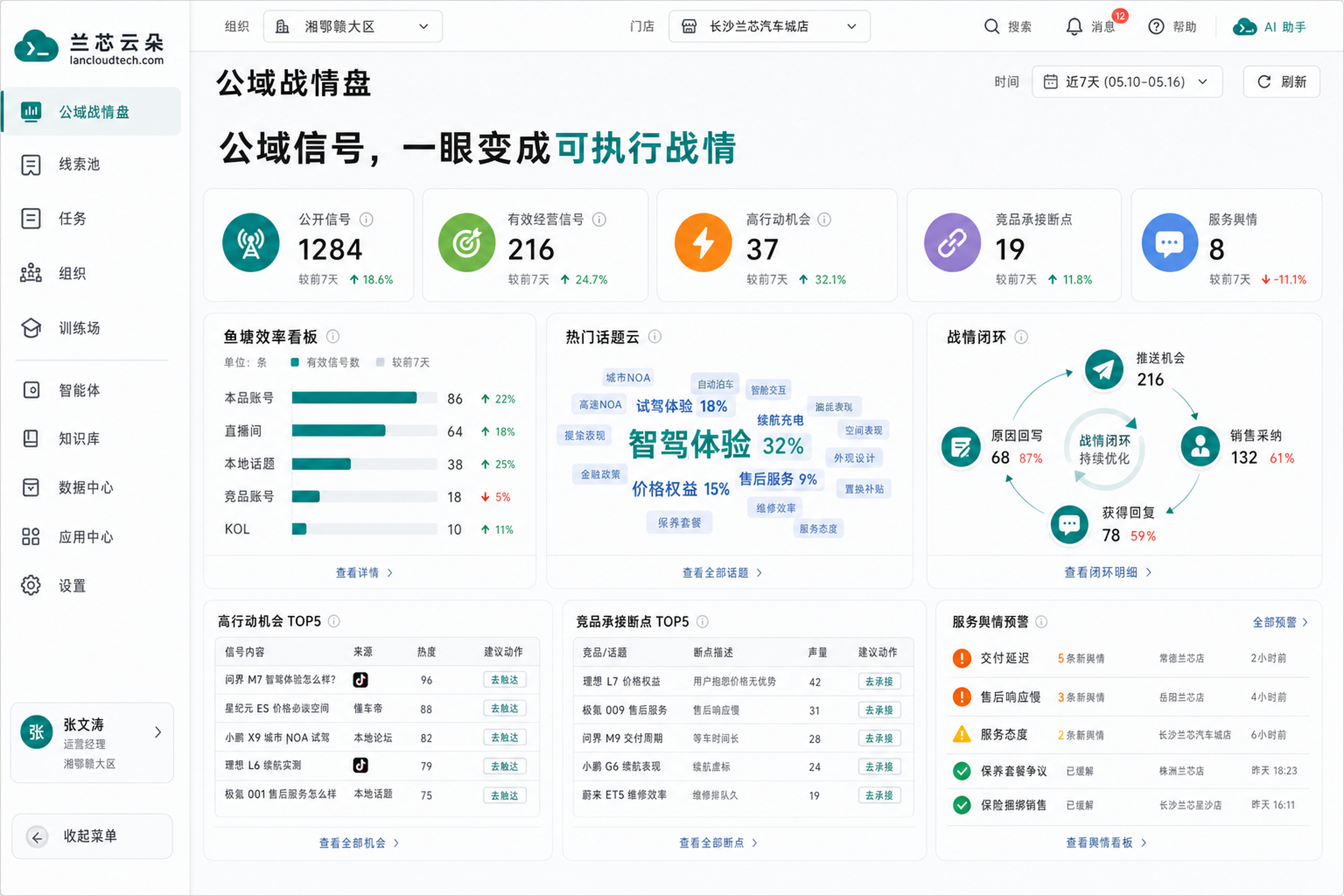Screen dimensions: 1344x896
Task: Show info icon beside 服务舆情预警
Action: 1042,621
